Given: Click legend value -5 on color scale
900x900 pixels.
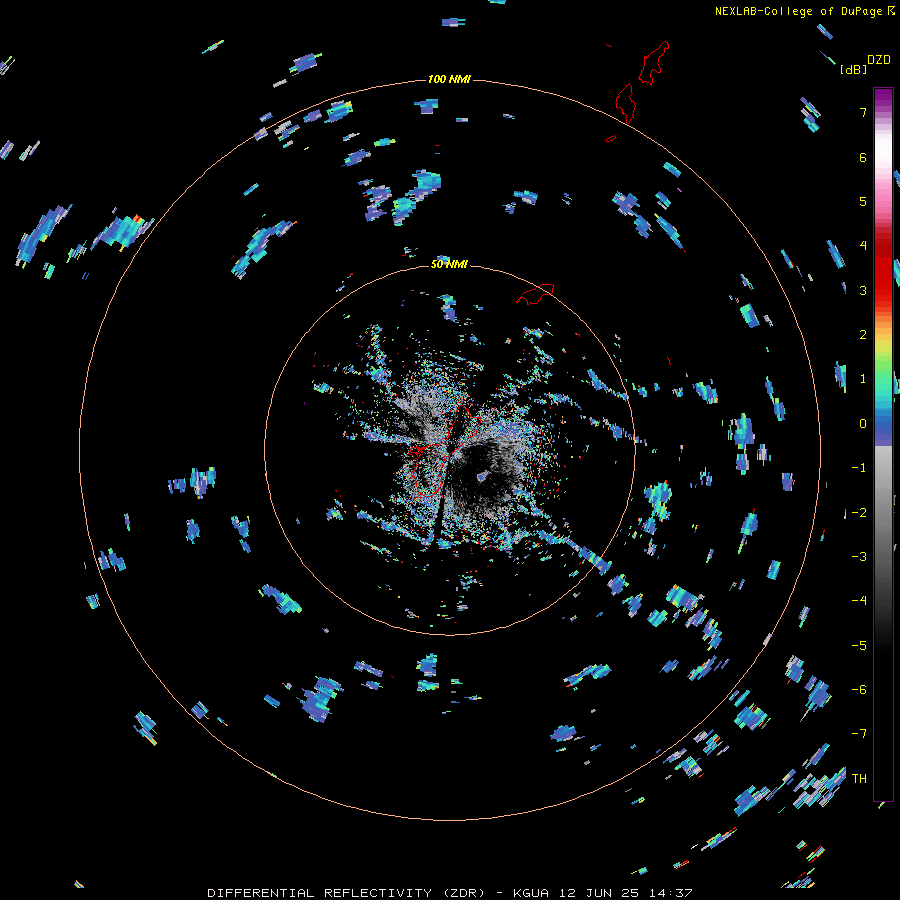Looking at the screenshot, I should [859, 646].
